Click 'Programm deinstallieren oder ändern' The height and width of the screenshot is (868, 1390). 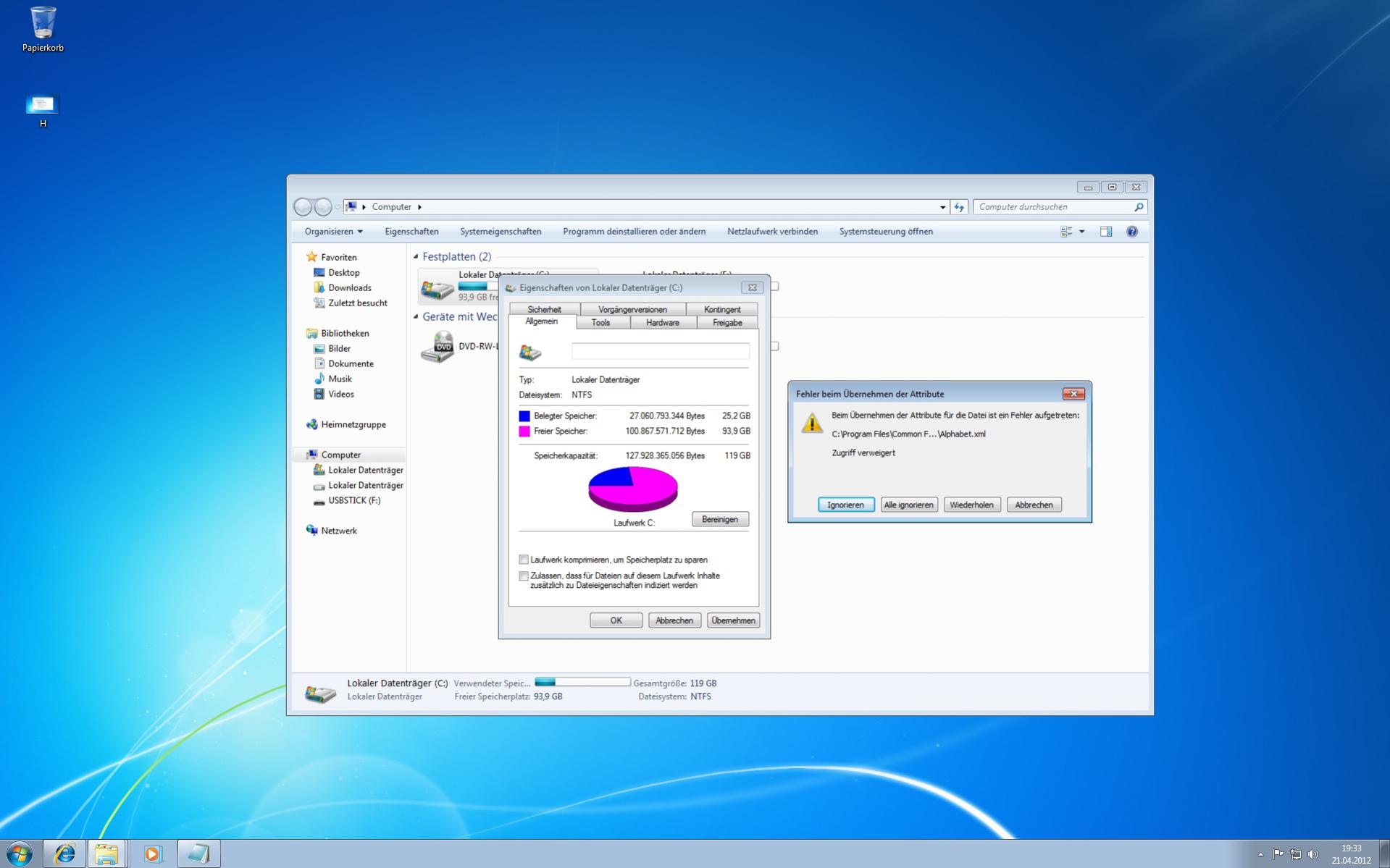point(634,232)
